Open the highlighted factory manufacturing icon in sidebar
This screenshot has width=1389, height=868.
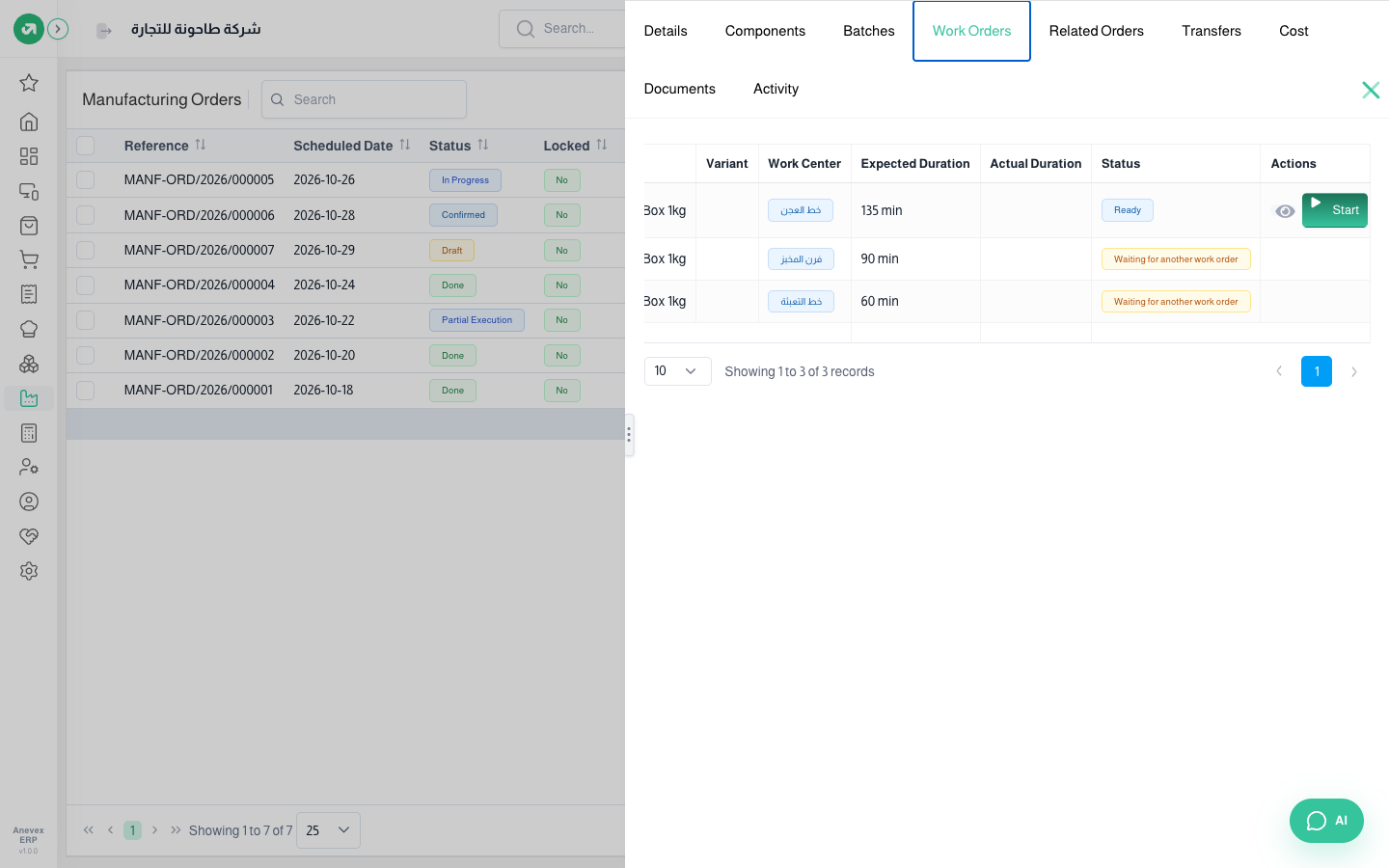tap(29, 398)
